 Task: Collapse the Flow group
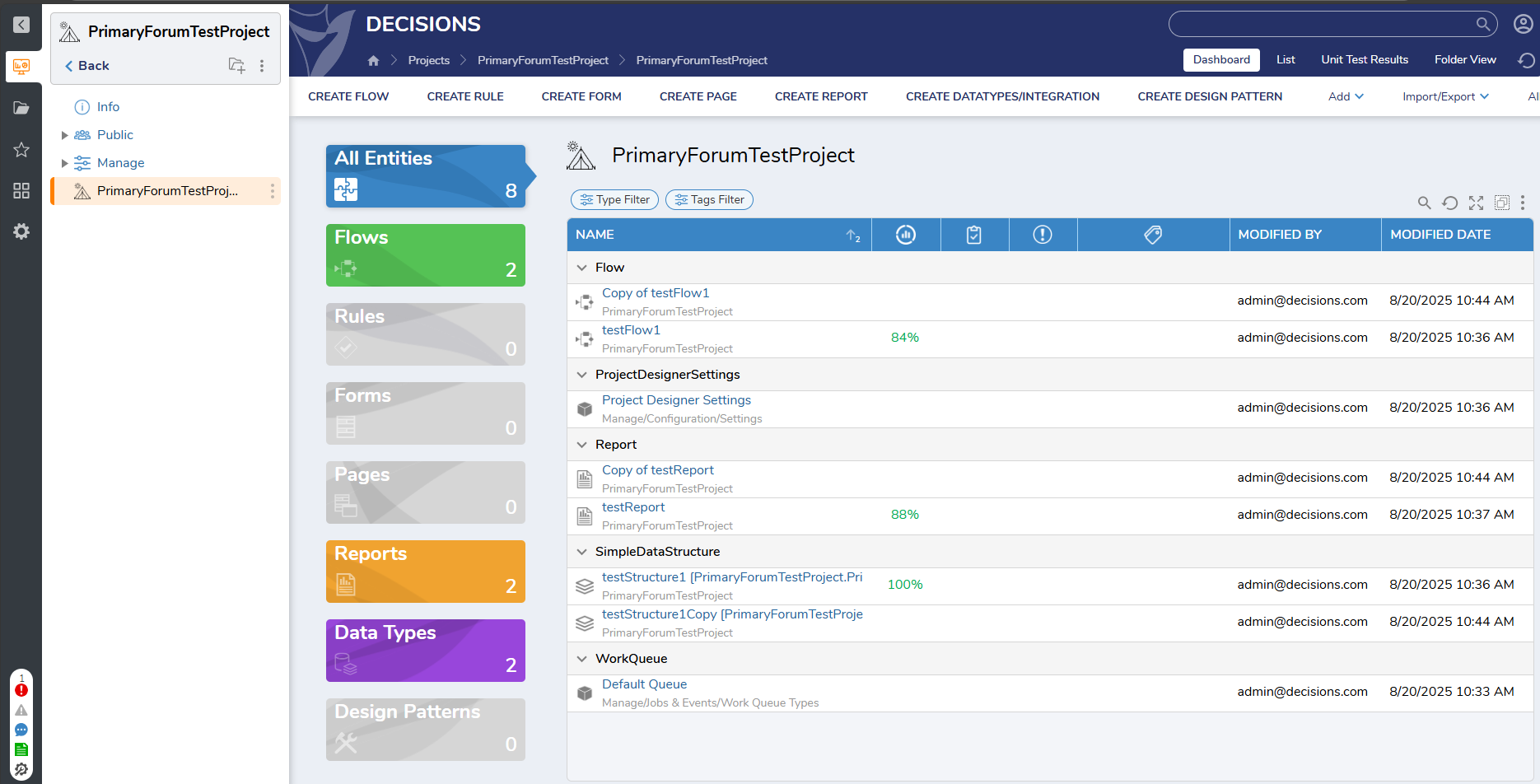coord(581,268)
